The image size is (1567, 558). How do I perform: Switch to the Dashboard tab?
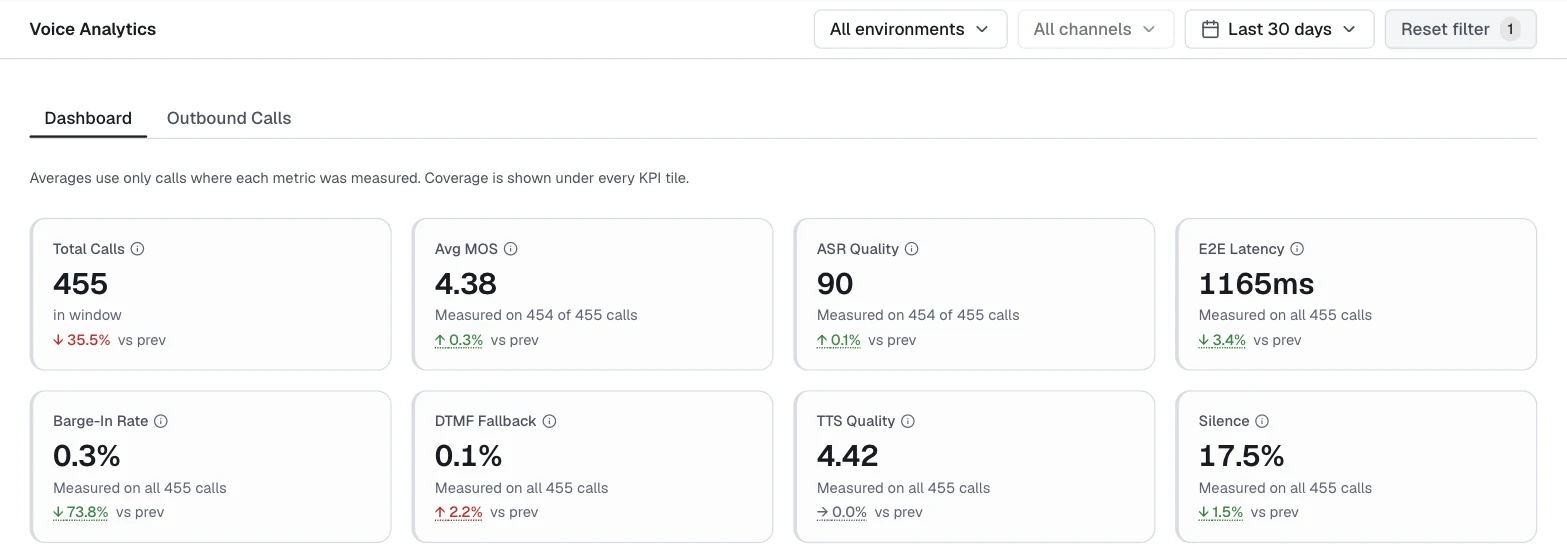(x=88, y=118)
